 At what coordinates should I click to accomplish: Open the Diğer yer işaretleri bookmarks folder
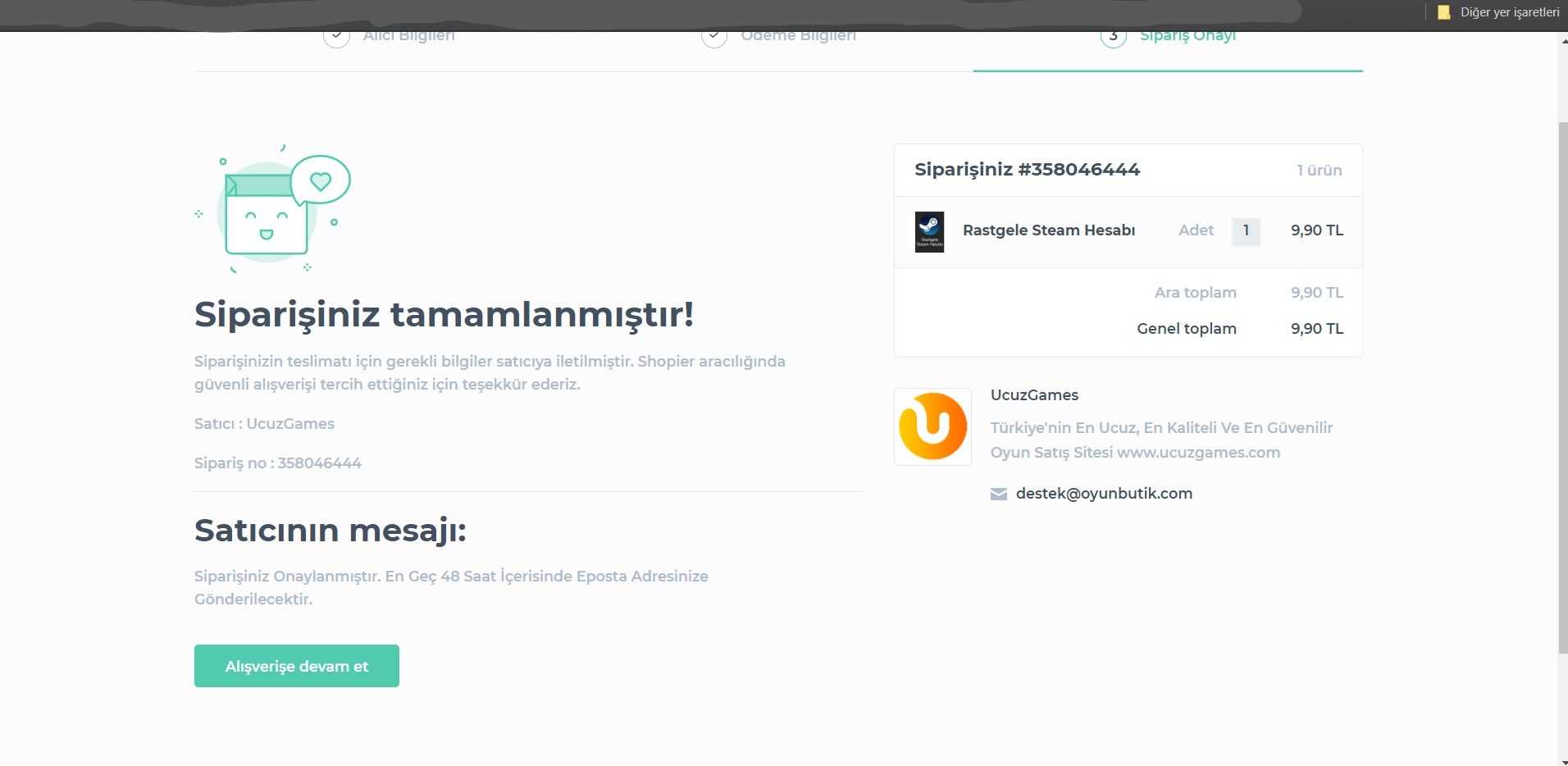point(1498,12)
